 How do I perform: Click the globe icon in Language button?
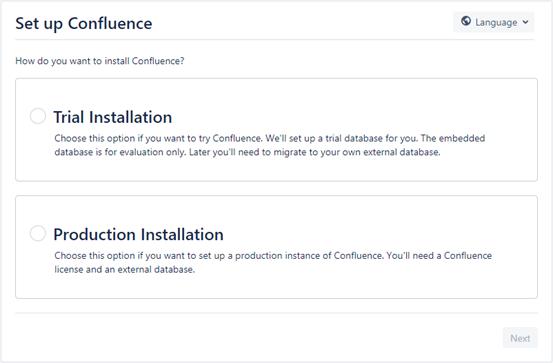[466, 21]
